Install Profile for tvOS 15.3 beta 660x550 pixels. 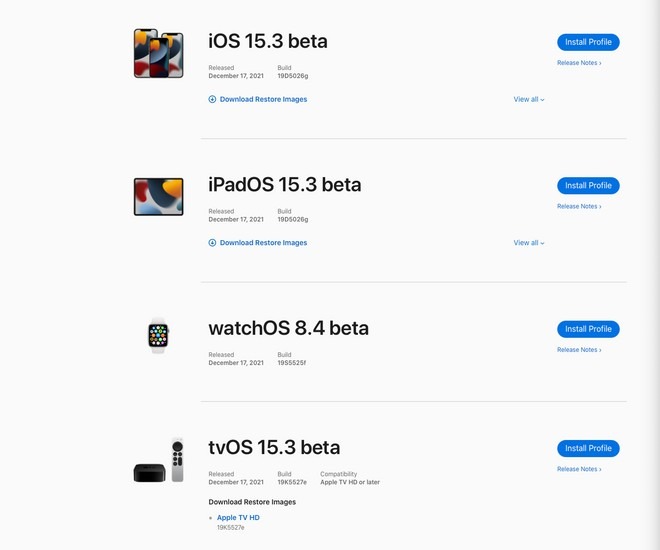click(588, 449)
